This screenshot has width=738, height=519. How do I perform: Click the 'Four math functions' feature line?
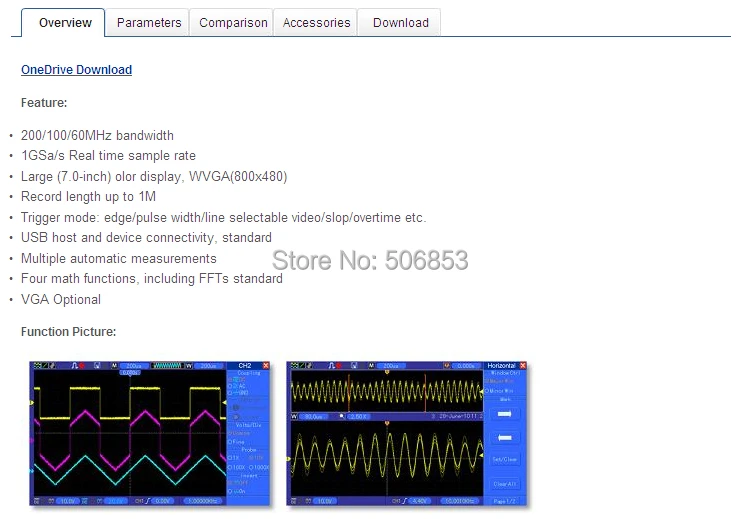pyautogui.click(x=152, y=279)
